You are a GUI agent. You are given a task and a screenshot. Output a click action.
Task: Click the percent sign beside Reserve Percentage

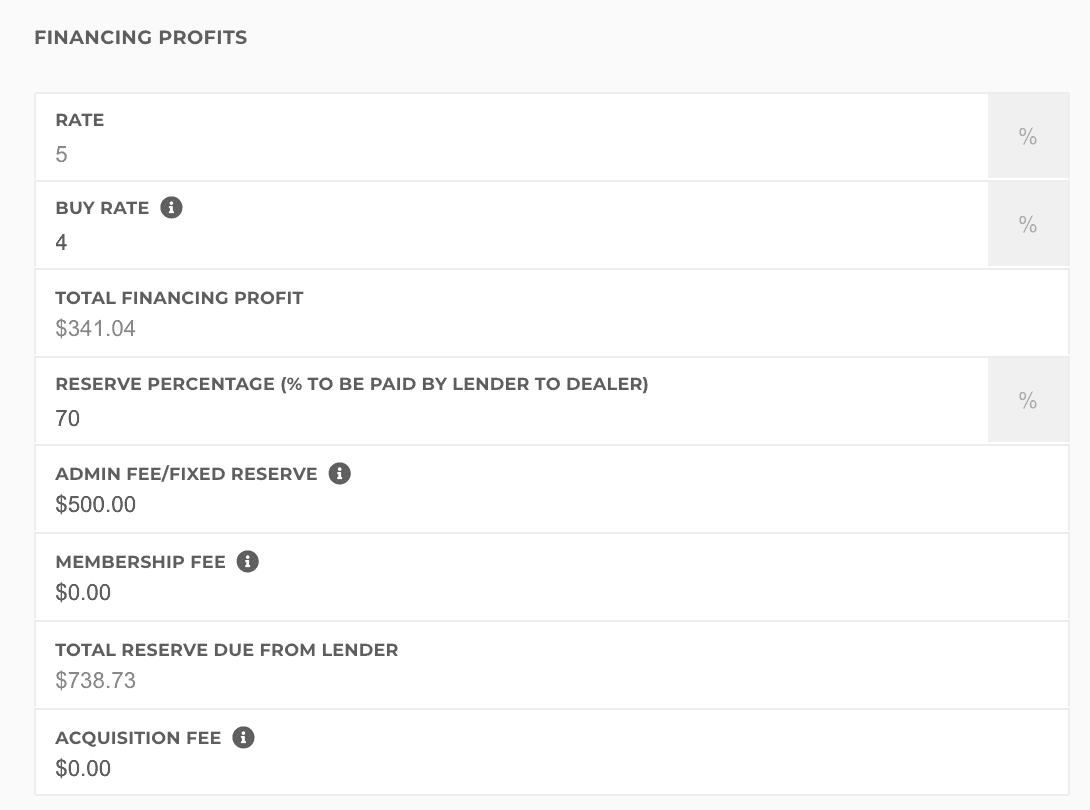coord(1027,401)
